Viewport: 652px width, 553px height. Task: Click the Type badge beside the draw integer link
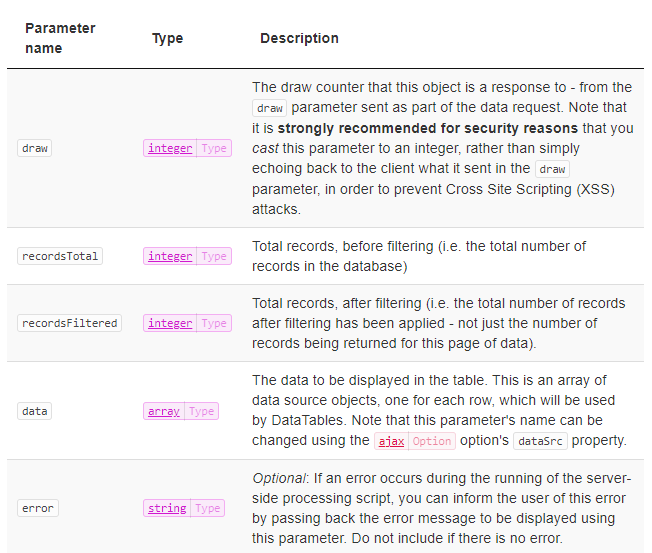coord(214,148)
